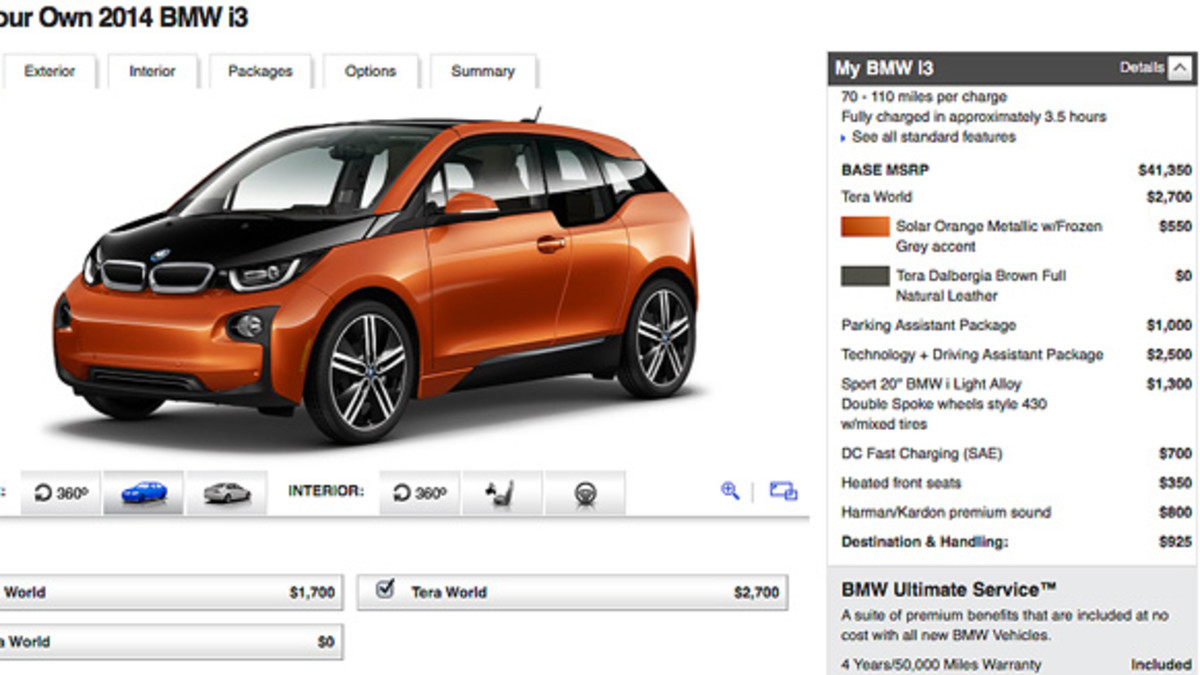Show the steering wheel interior view
The image size is (1200, 675).
584,493
